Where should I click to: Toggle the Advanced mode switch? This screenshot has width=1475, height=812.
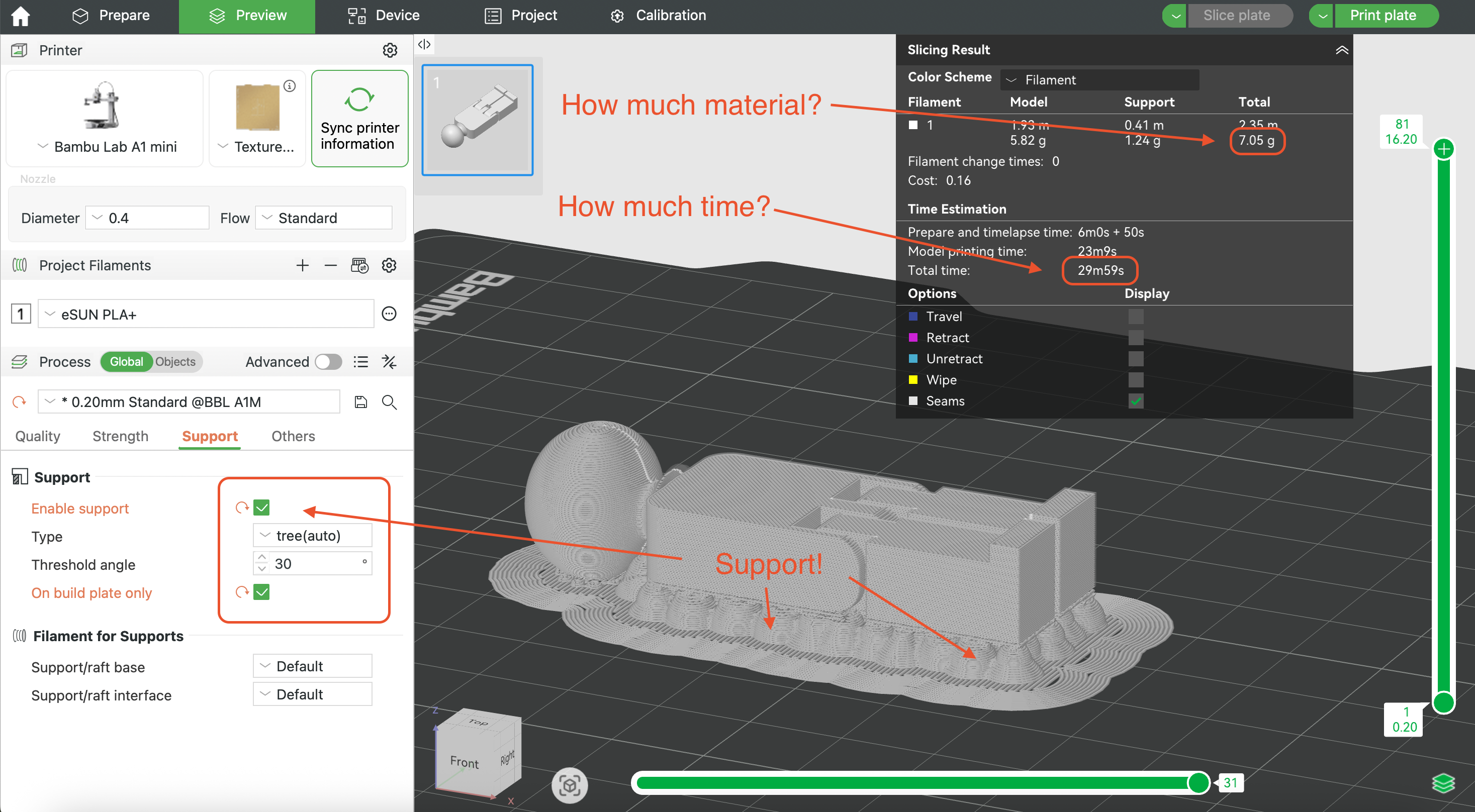pyautogui.click(x=329, y=362)
